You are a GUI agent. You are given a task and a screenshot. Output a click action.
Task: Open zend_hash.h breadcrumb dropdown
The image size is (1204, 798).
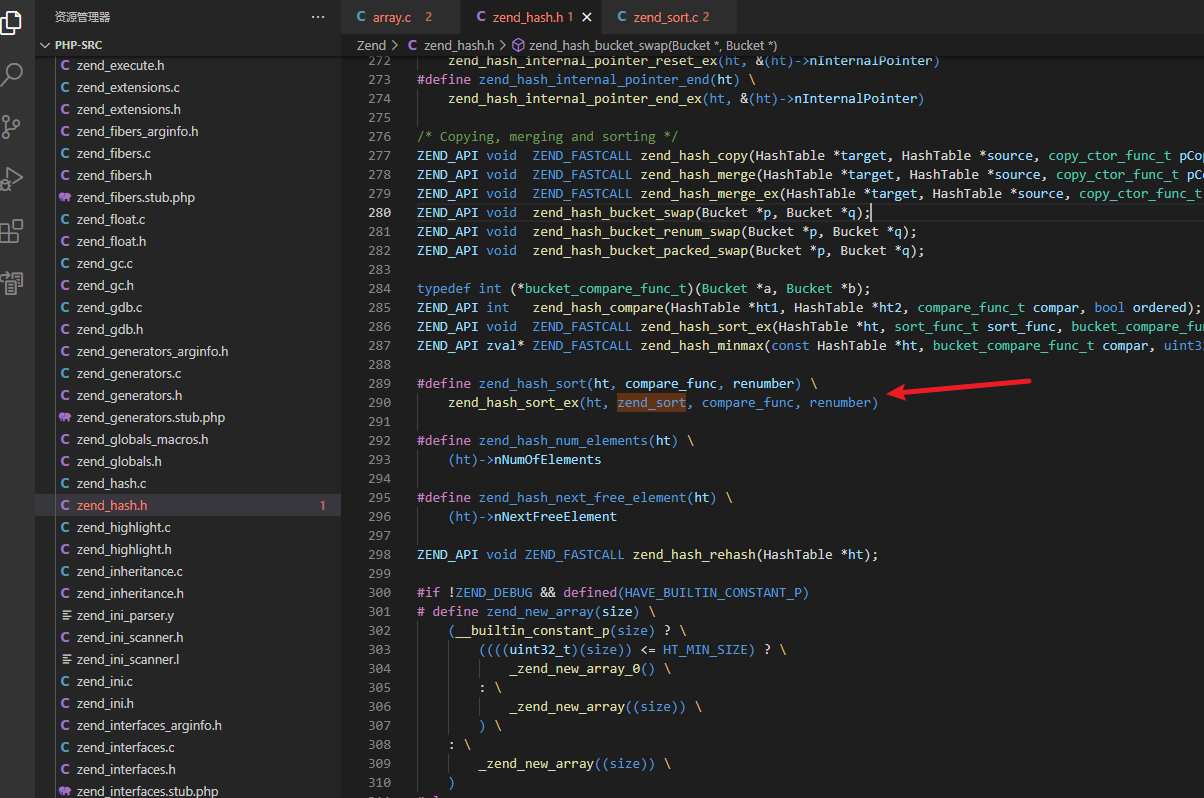coord(459,45)
